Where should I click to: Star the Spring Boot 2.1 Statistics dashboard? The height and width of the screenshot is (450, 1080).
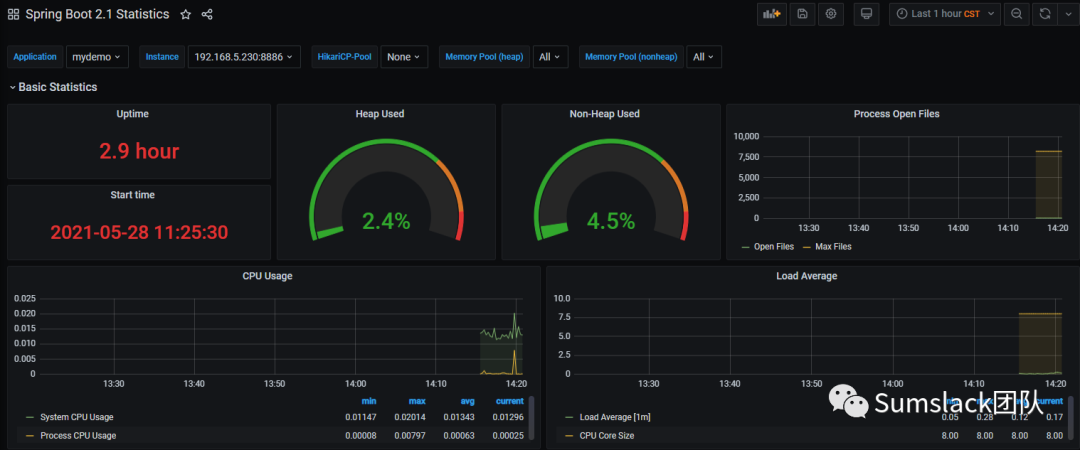tap(185, 14)
